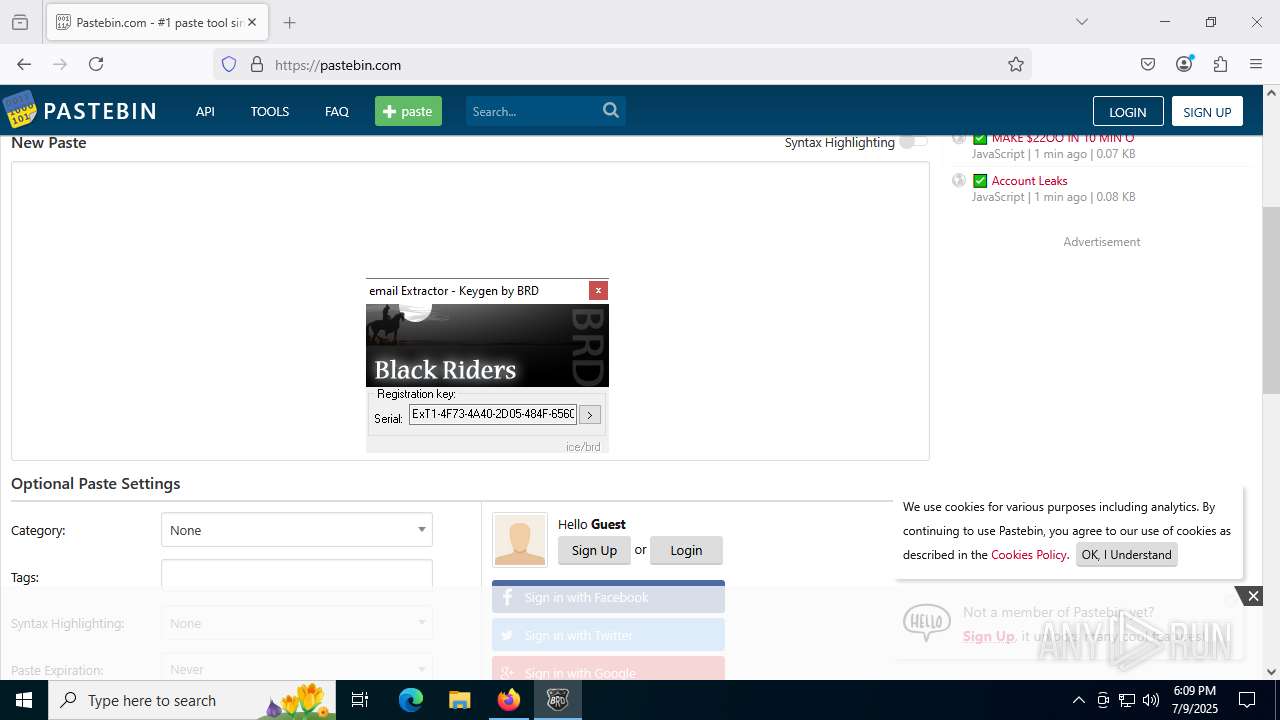Screen dimensions: 1280x720
Task: Sign in with Facebook button
Action: tap(608, 597)
